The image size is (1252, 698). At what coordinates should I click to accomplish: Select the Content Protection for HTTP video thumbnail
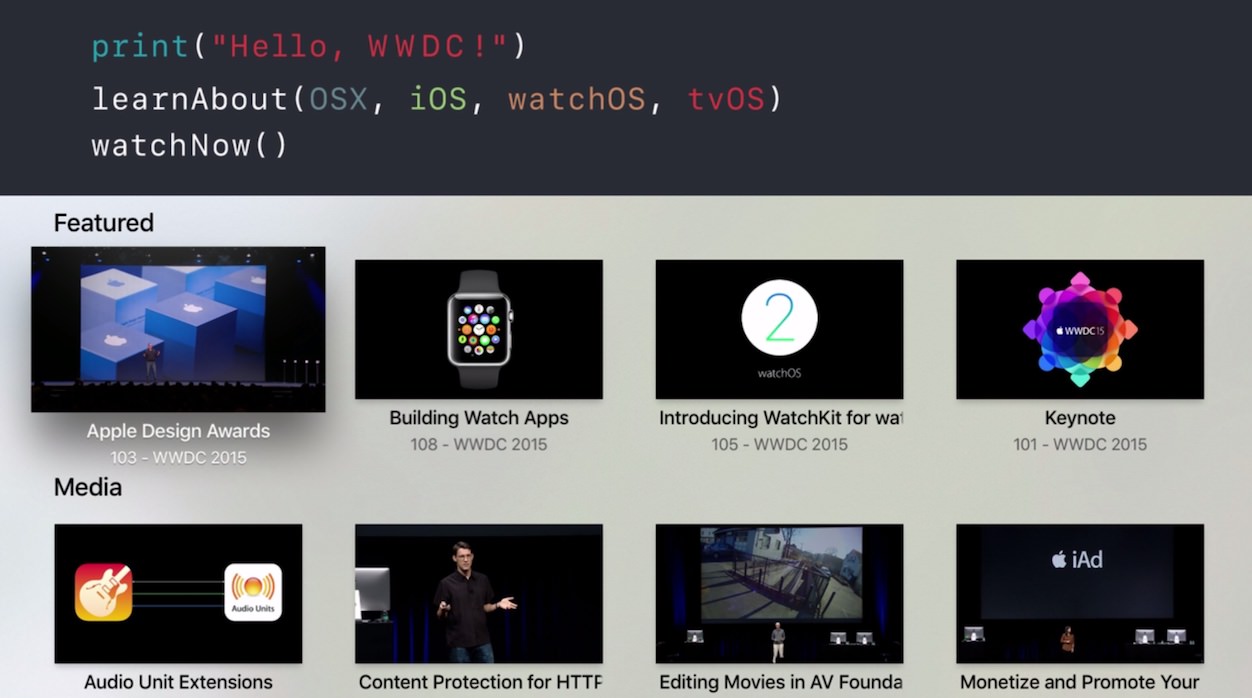[479, 594]
